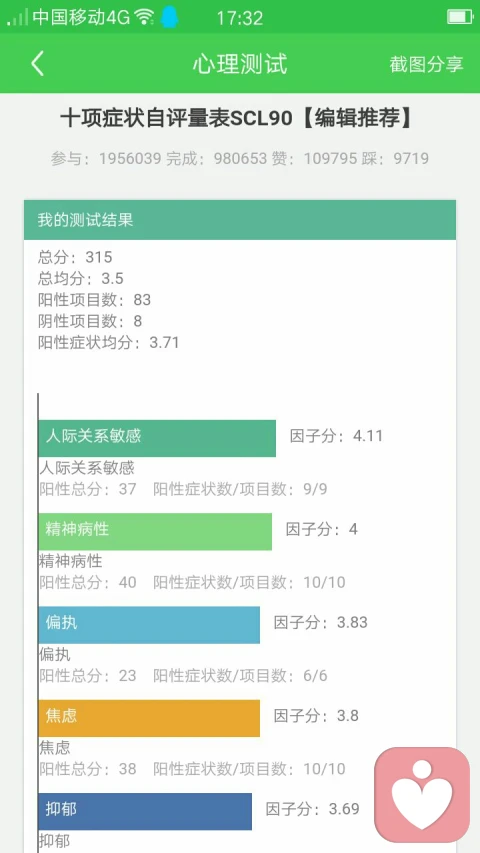Image resolution: width=480 pixels, height=853 pixels.
Task: Tap 截图分享 to share screenshot
Action: 426,64
